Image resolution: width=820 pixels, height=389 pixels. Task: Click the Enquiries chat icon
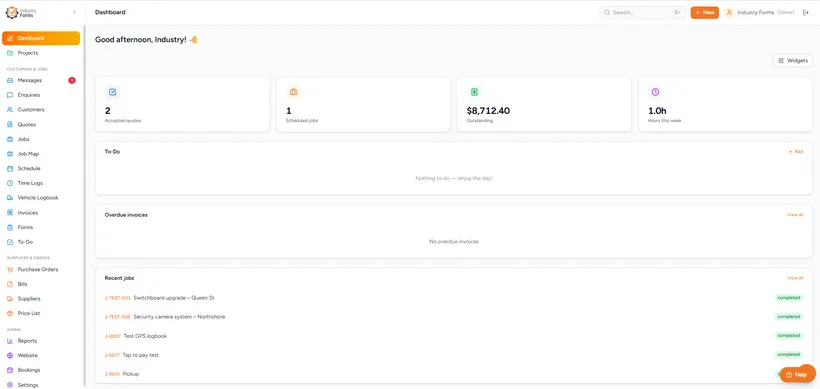pyautogui.click(x=10, y=95)
